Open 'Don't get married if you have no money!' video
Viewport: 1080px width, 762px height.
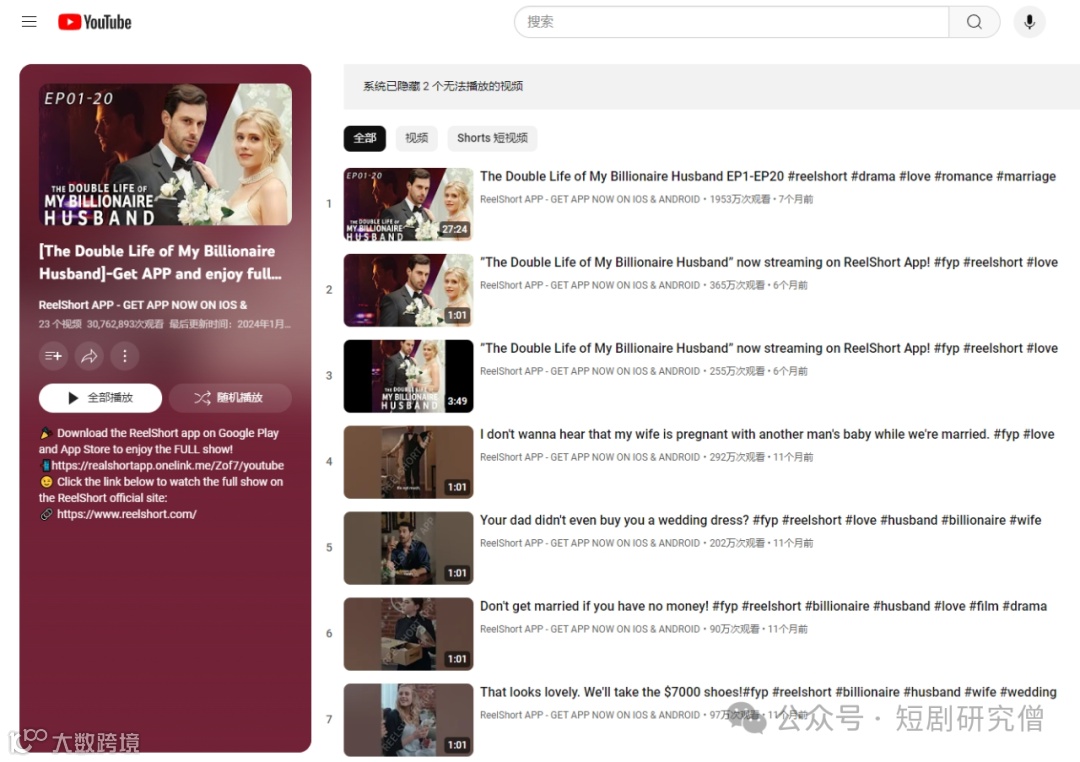(763, 606)
